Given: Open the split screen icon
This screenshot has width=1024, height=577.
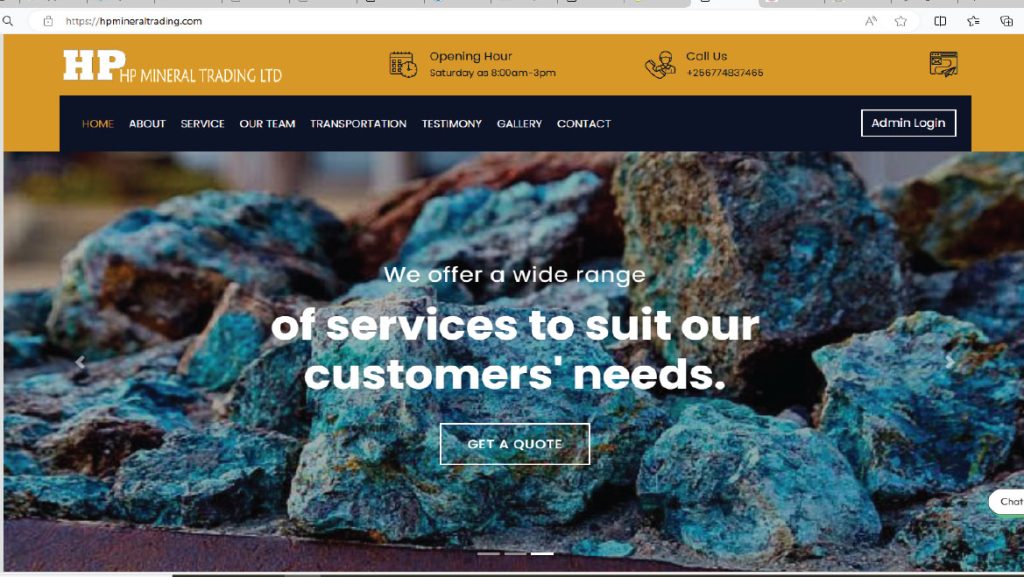Looking at the screenshot, I should 940,21.
